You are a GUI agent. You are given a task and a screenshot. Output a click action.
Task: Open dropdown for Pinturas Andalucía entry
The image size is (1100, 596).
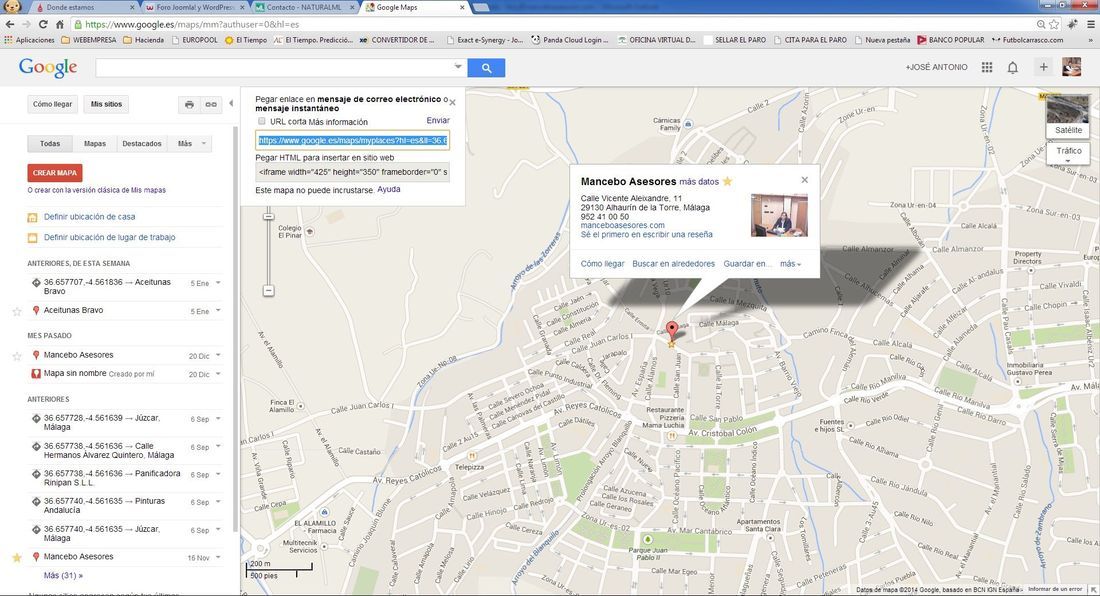[218, 502]
